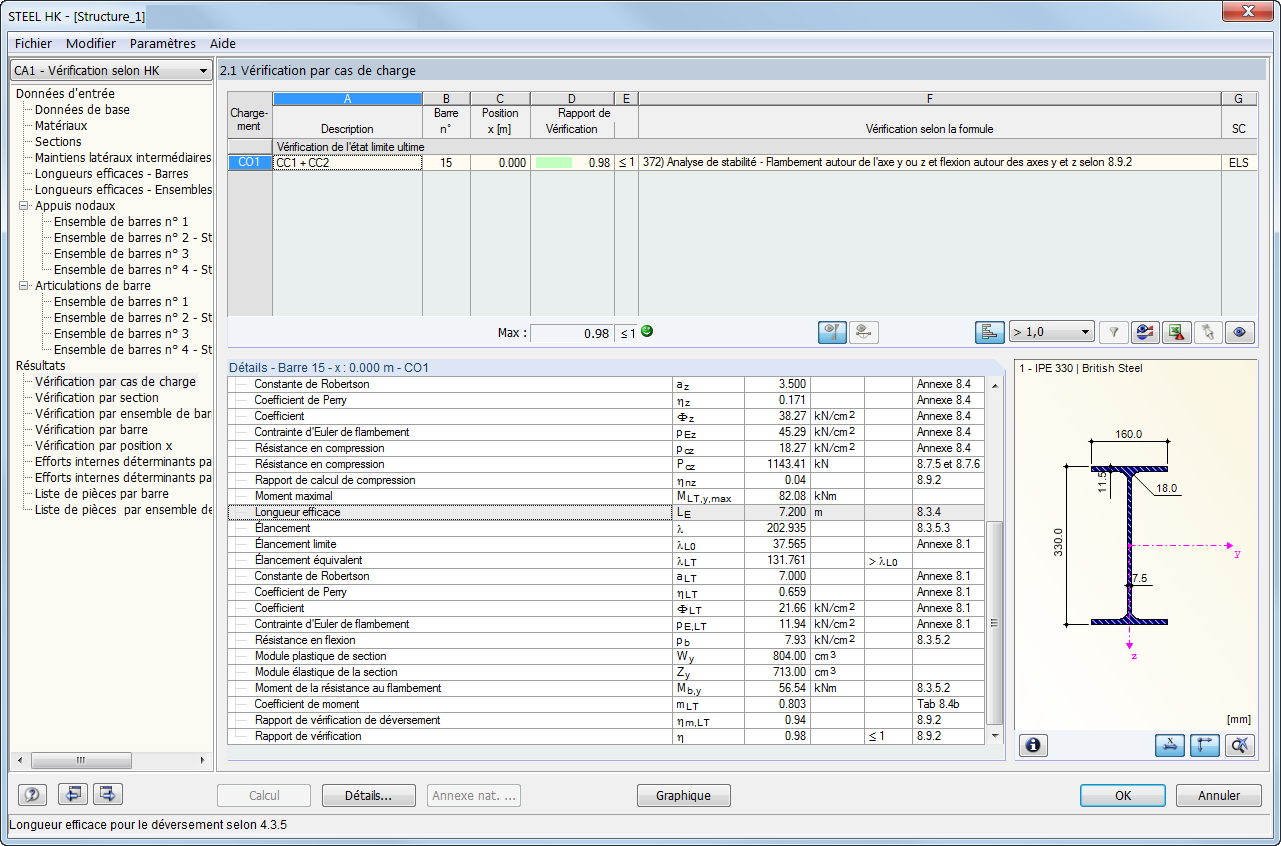Click the Calcul button
Screen dimensions: 1281x846
[264, 796]
